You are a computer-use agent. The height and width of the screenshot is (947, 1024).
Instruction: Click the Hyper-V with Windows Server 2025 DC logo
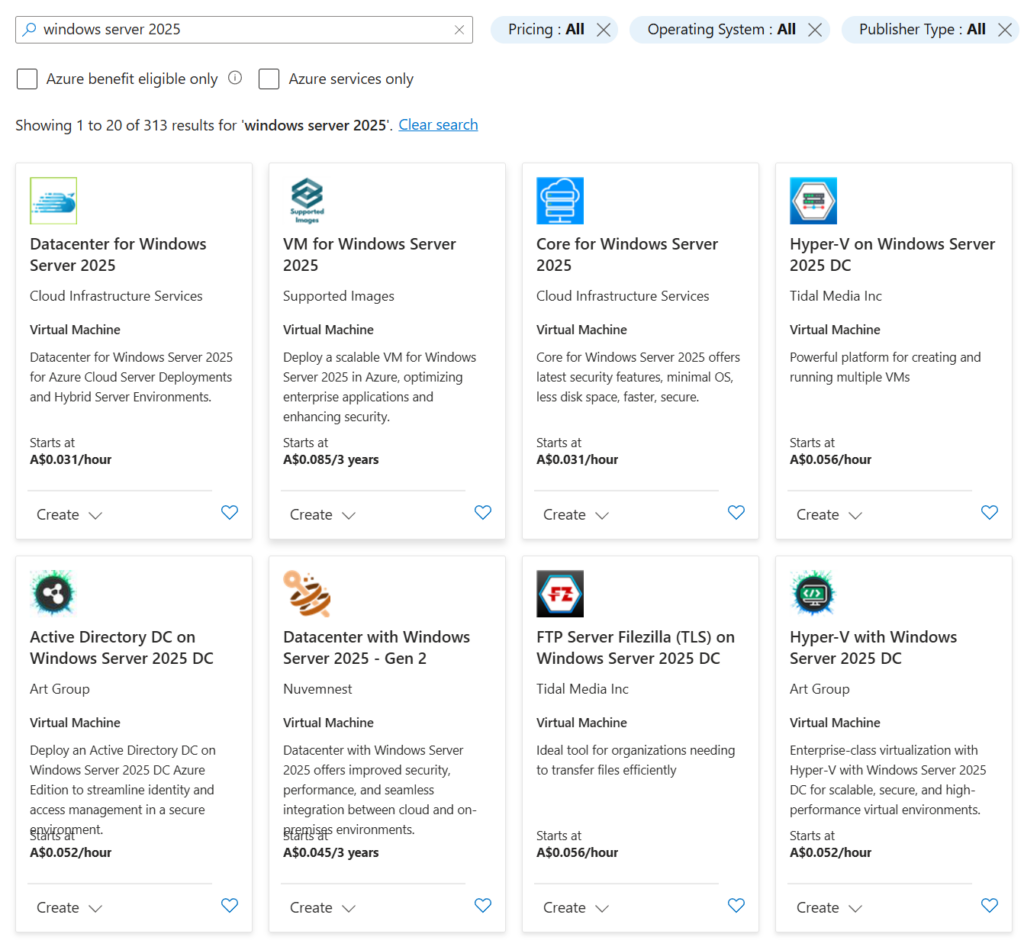pos(814,594)
